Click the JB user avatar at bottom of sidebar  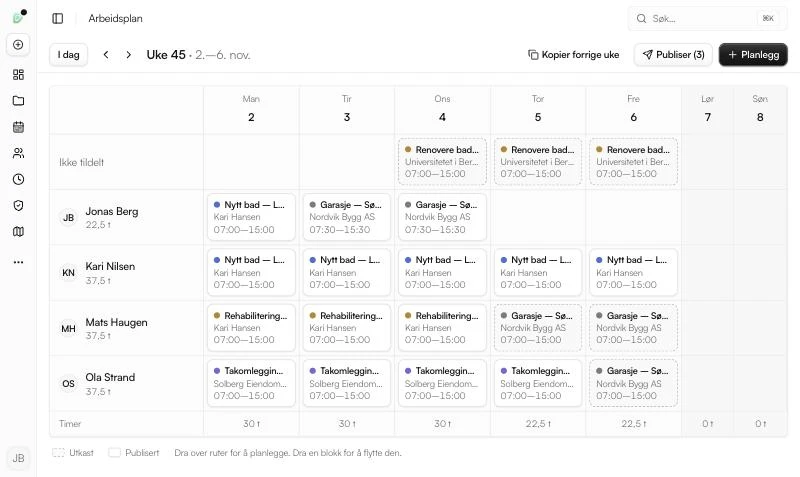pos(18,458)
